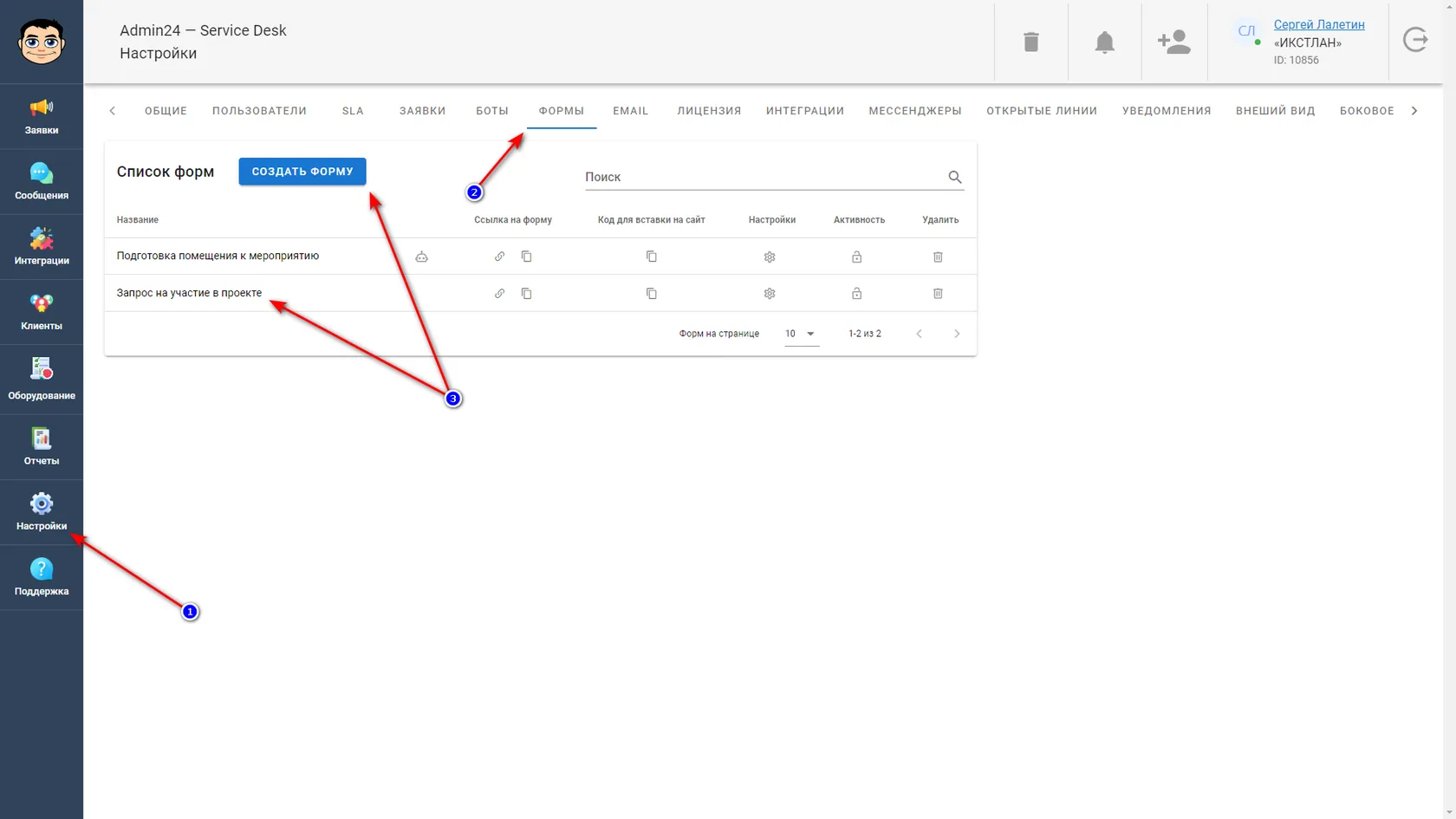This screenshot has height=819, width=1456.
Task: Click the add user icon in header
Action: (x=1173, y=42)
